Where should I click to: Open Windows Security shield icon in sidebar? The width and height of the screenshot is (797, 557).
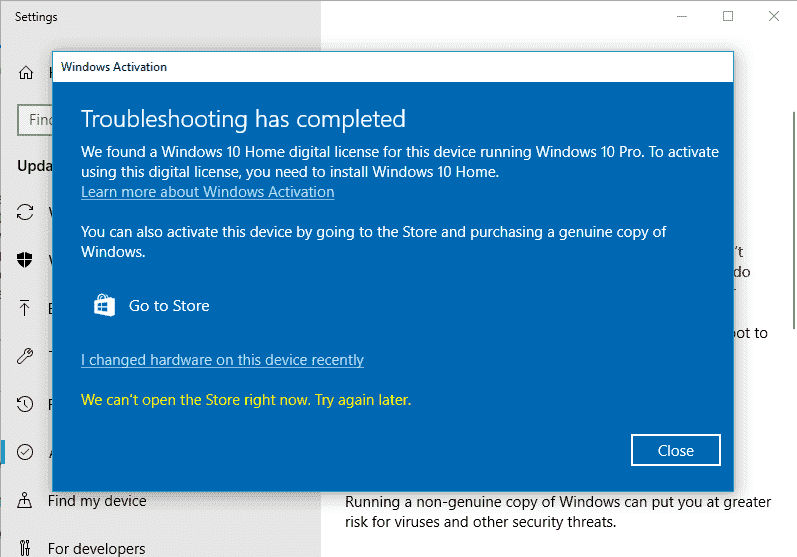24,260
